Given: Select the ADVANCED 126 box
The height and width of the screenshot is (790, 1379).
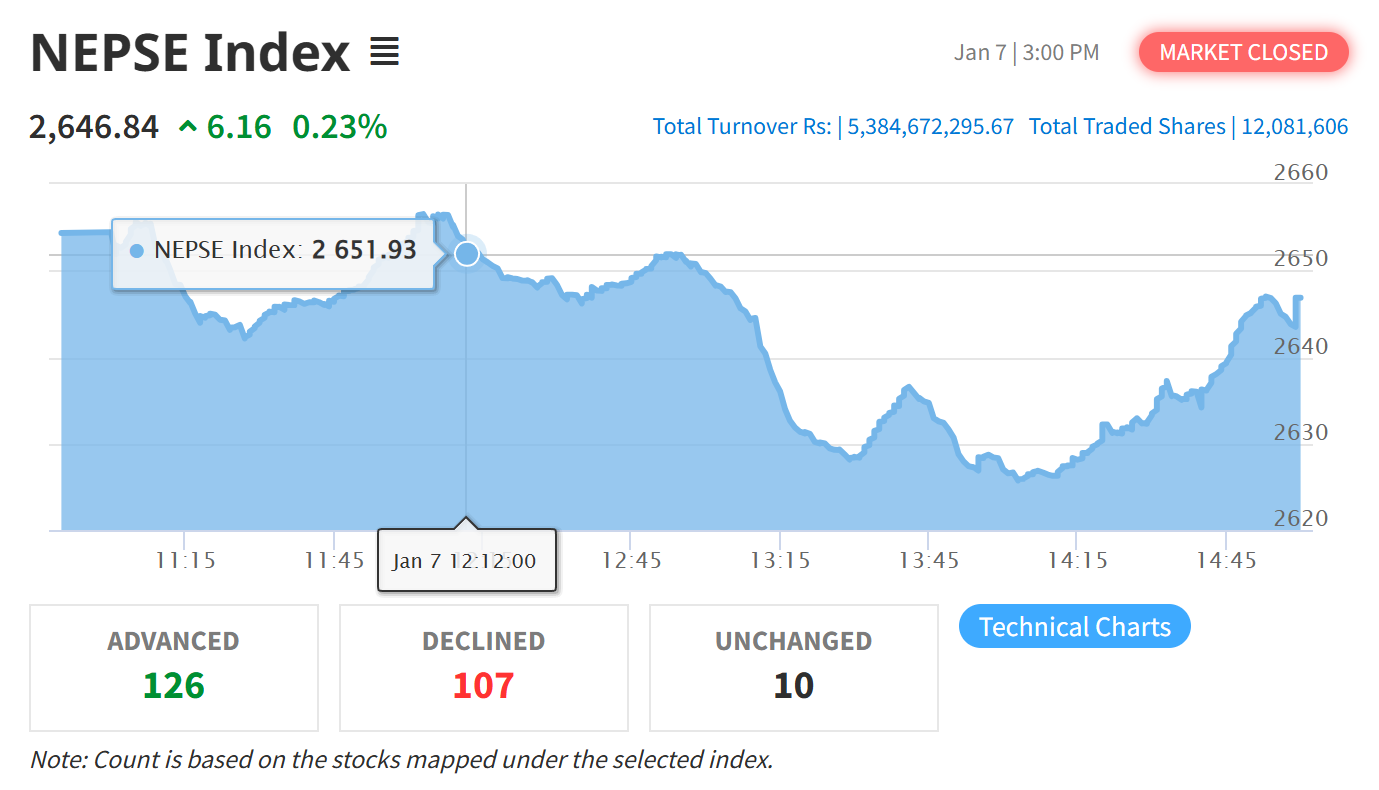Looking at the screenshot, I should pyautogui.click(x=174, y=667).
